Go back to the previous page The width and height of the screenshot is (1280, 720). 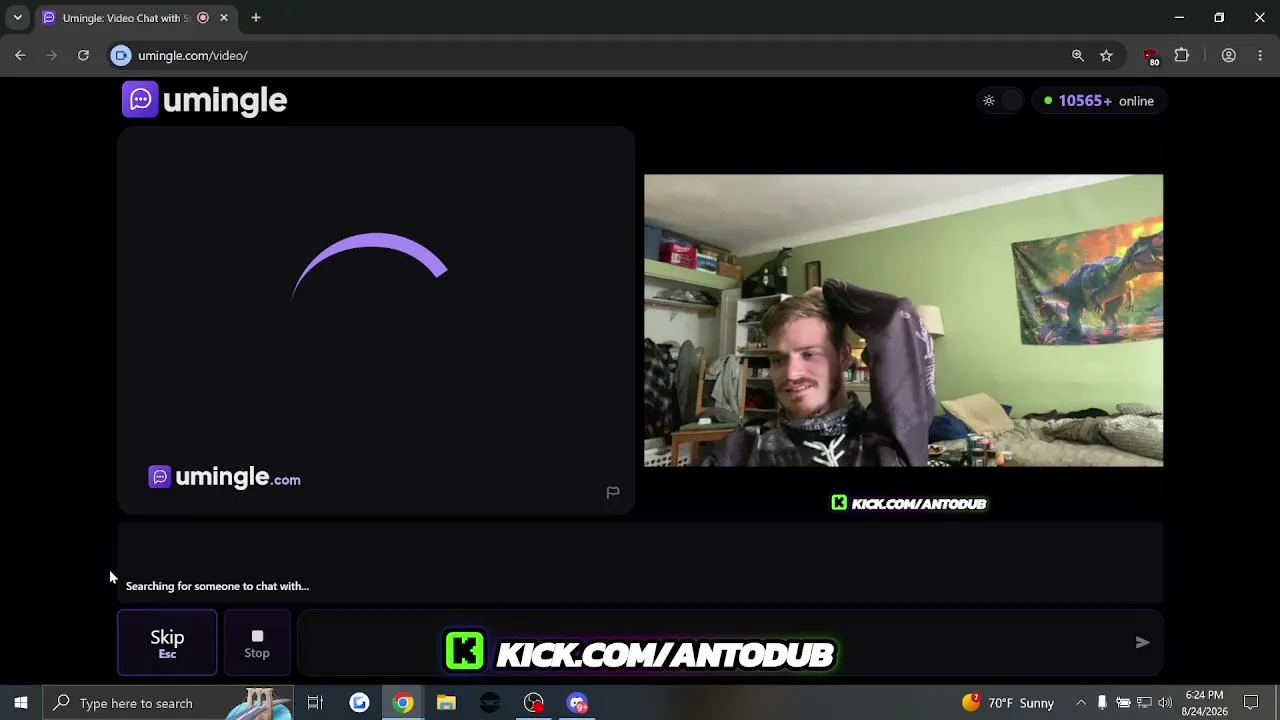20,56
